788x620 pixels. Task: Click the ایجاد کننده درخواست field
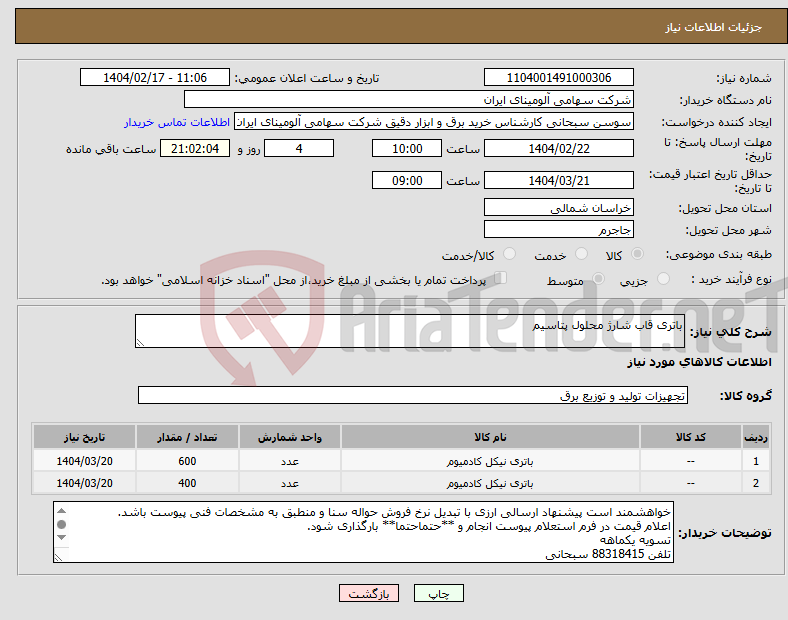pos(434,122)
